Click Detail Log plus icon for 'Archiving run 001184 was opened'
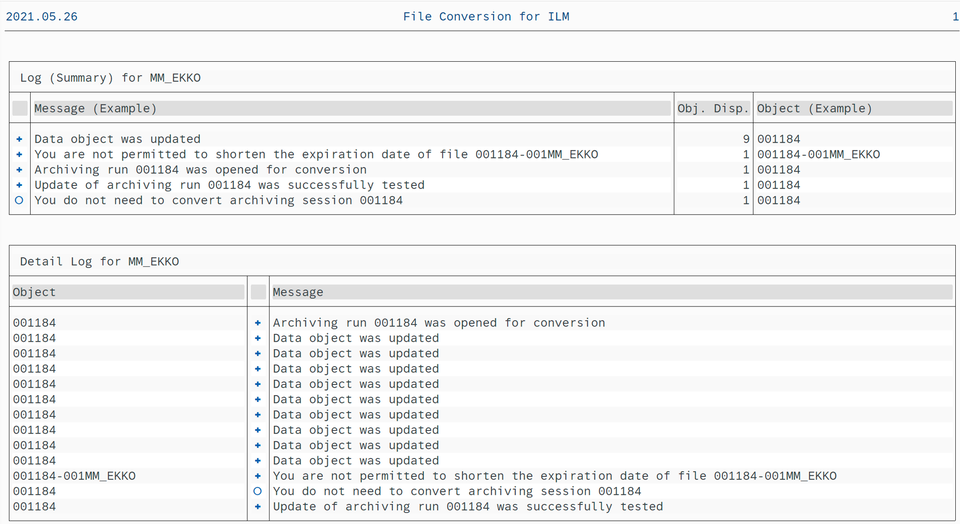This screenshot has width=960, height=524. point(258,323)
